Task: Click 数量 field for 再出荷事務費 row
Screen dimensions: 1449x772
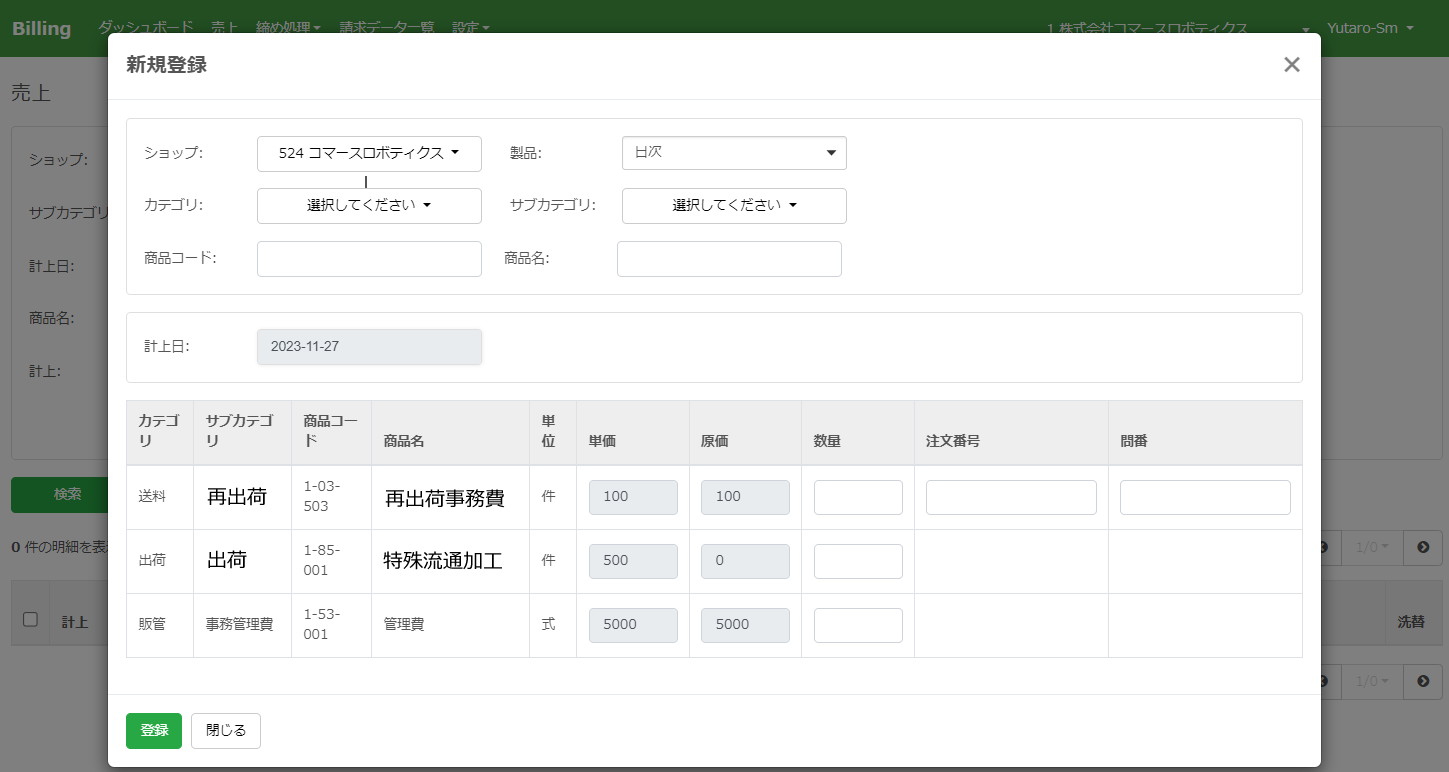Action: click(858, 498)
